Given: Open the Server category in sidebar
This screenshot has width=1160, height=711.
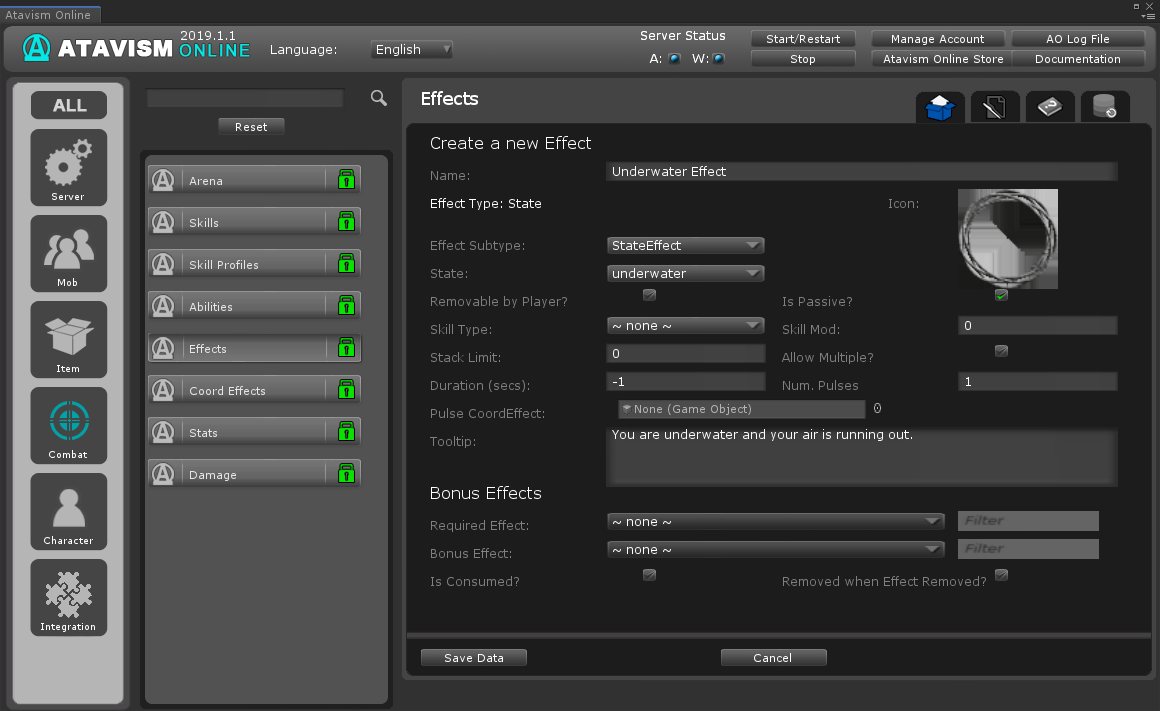Looking at the screenshot, I should (68, 166).
